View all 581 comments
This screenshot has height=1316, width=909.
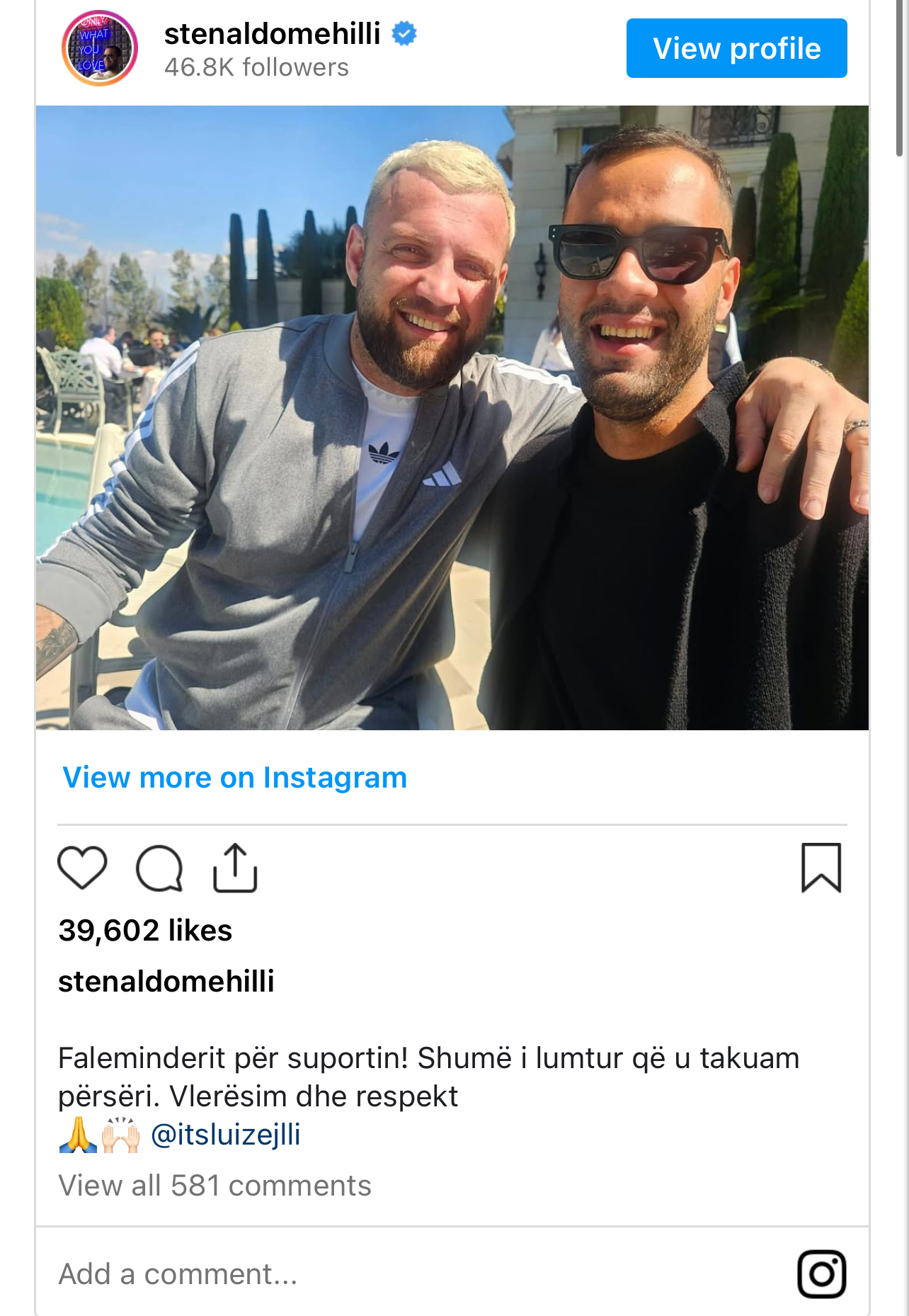215,1186
